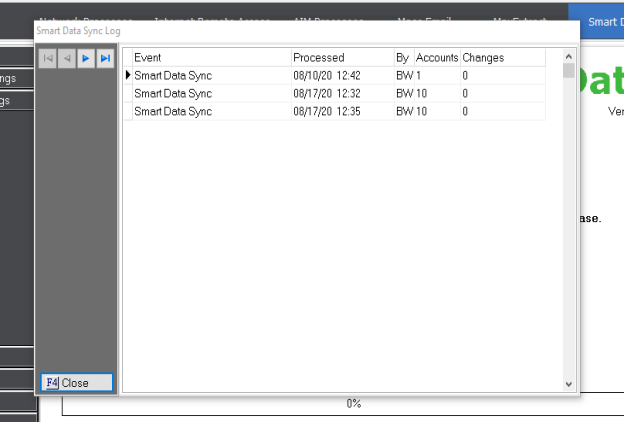Go to the first log record

point(47,60)
